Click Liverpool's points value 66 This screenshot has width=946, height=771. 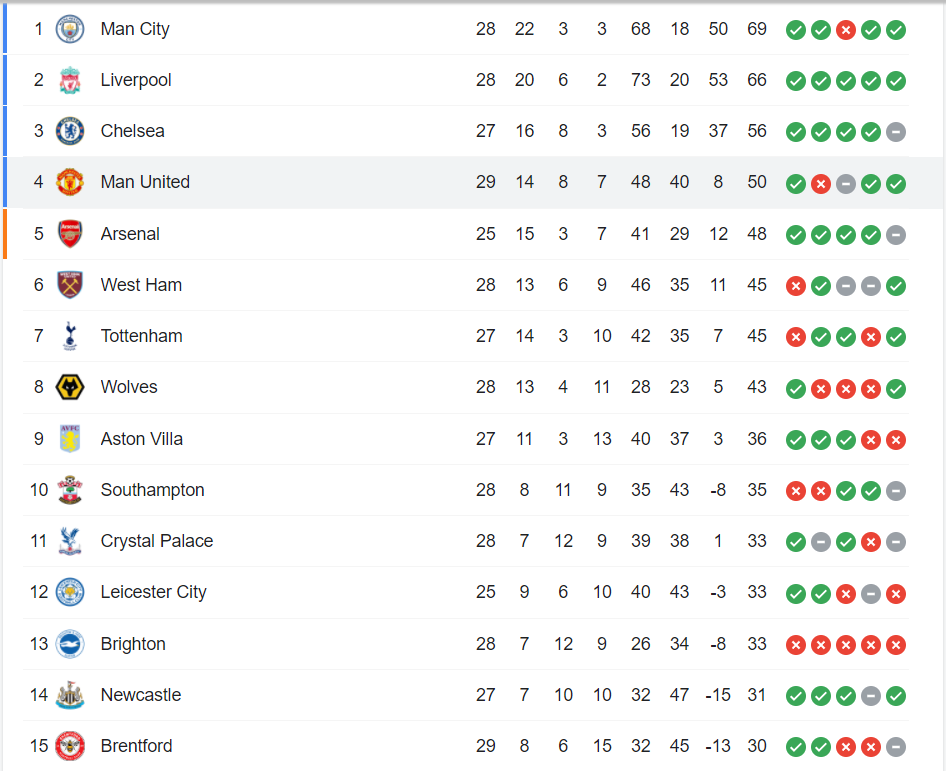(x=757, y=80)
